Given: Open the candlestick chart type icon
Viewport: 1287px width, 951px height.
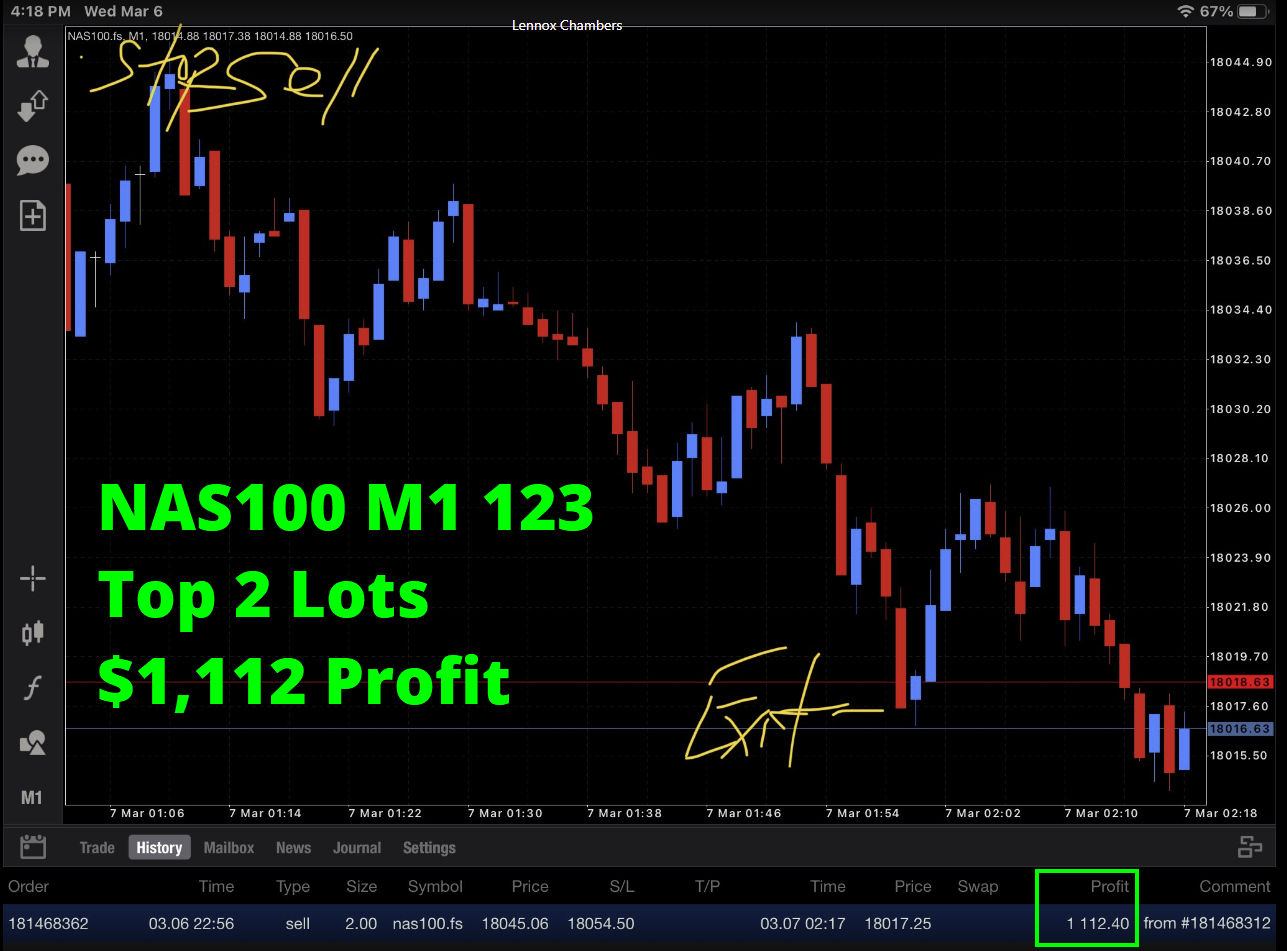Looking at the screenshot, I should pyautogui.click(x=33, y=632).
